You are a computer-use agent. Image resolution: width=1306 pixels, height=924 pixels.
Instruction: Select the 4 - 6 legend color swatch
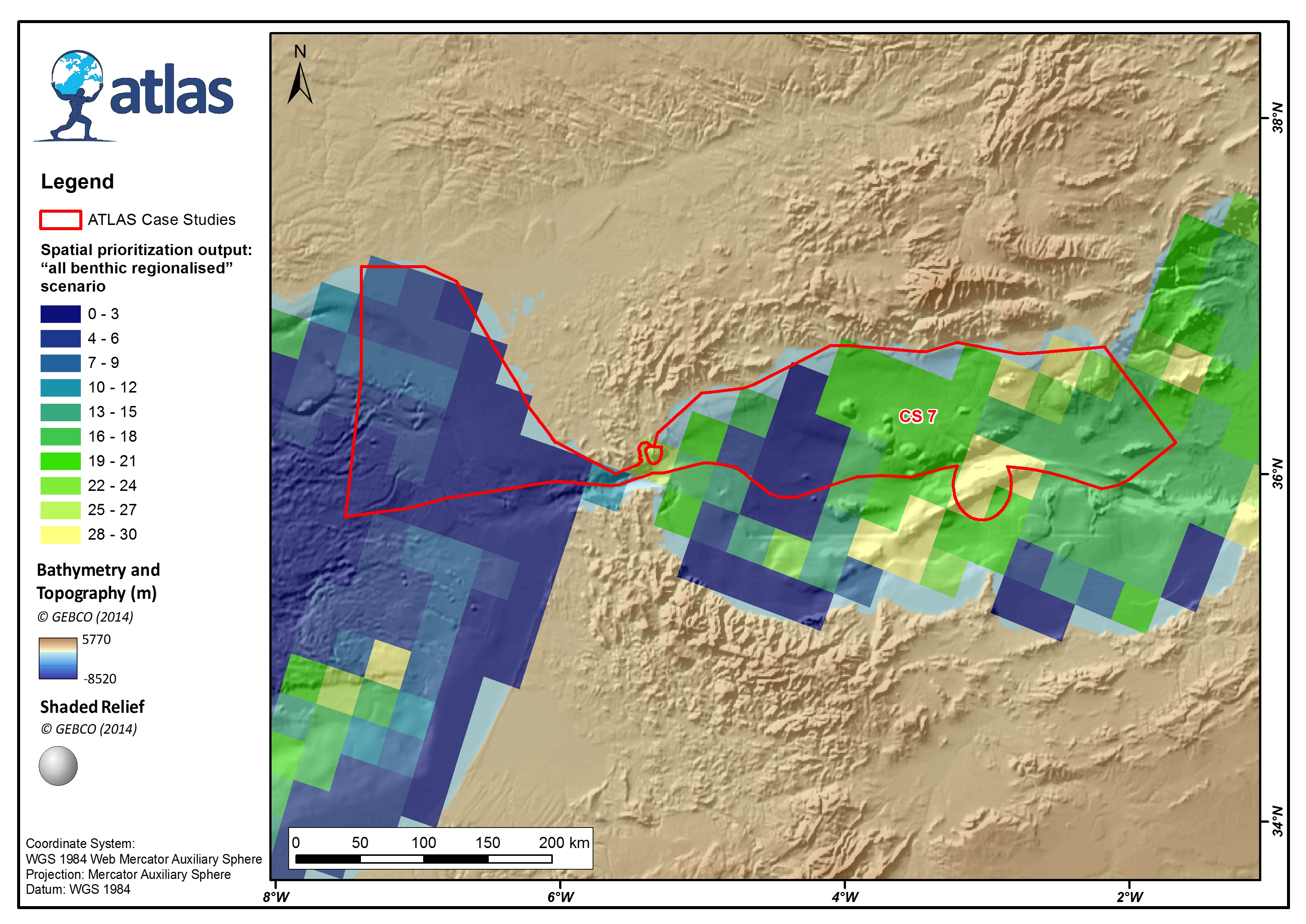click(60, 339)
